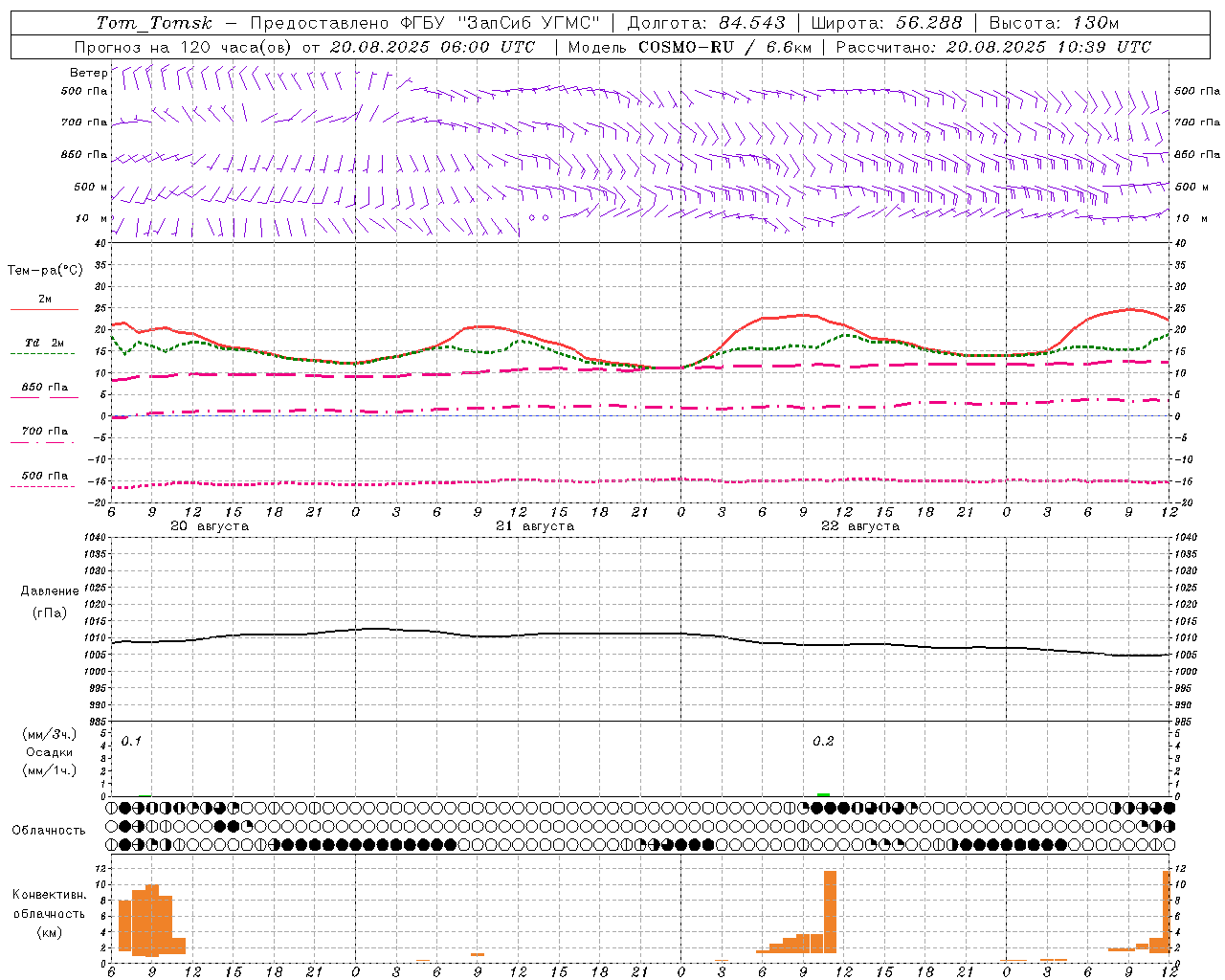This screenshot has height=980, width=1225.
Task: Click the (мм/3ч.) precipitation unit label
Action: click(50, 734)
